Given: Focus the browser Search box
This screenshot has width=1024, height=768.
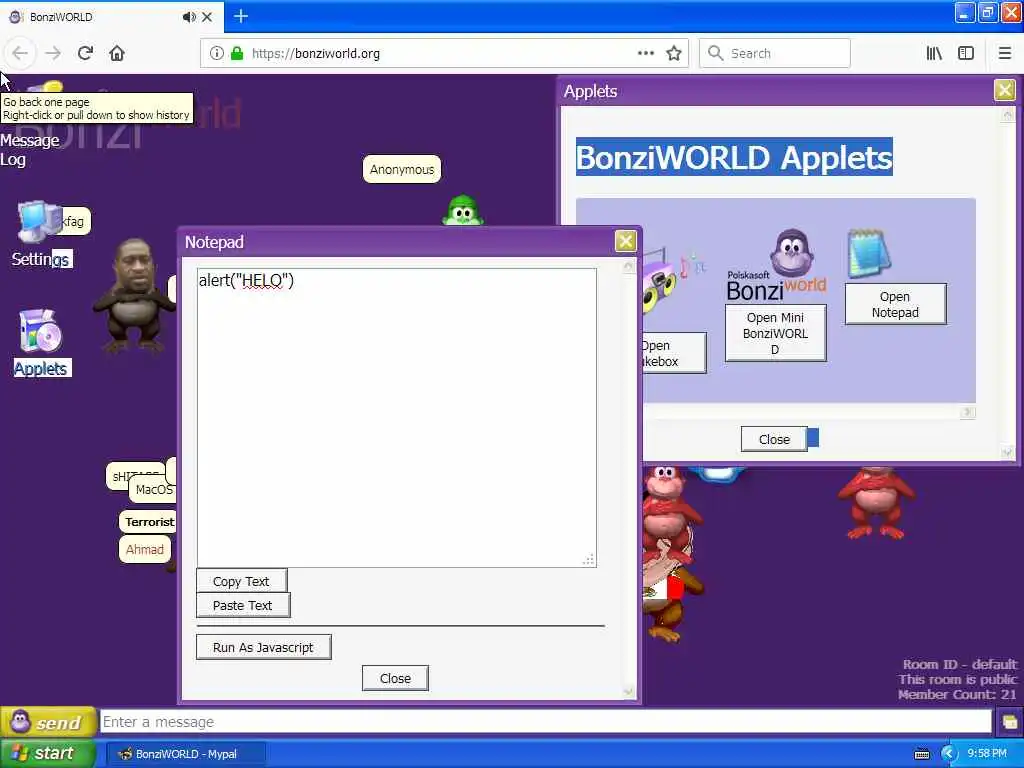Looking at the screenshot, I should [775, 54].
